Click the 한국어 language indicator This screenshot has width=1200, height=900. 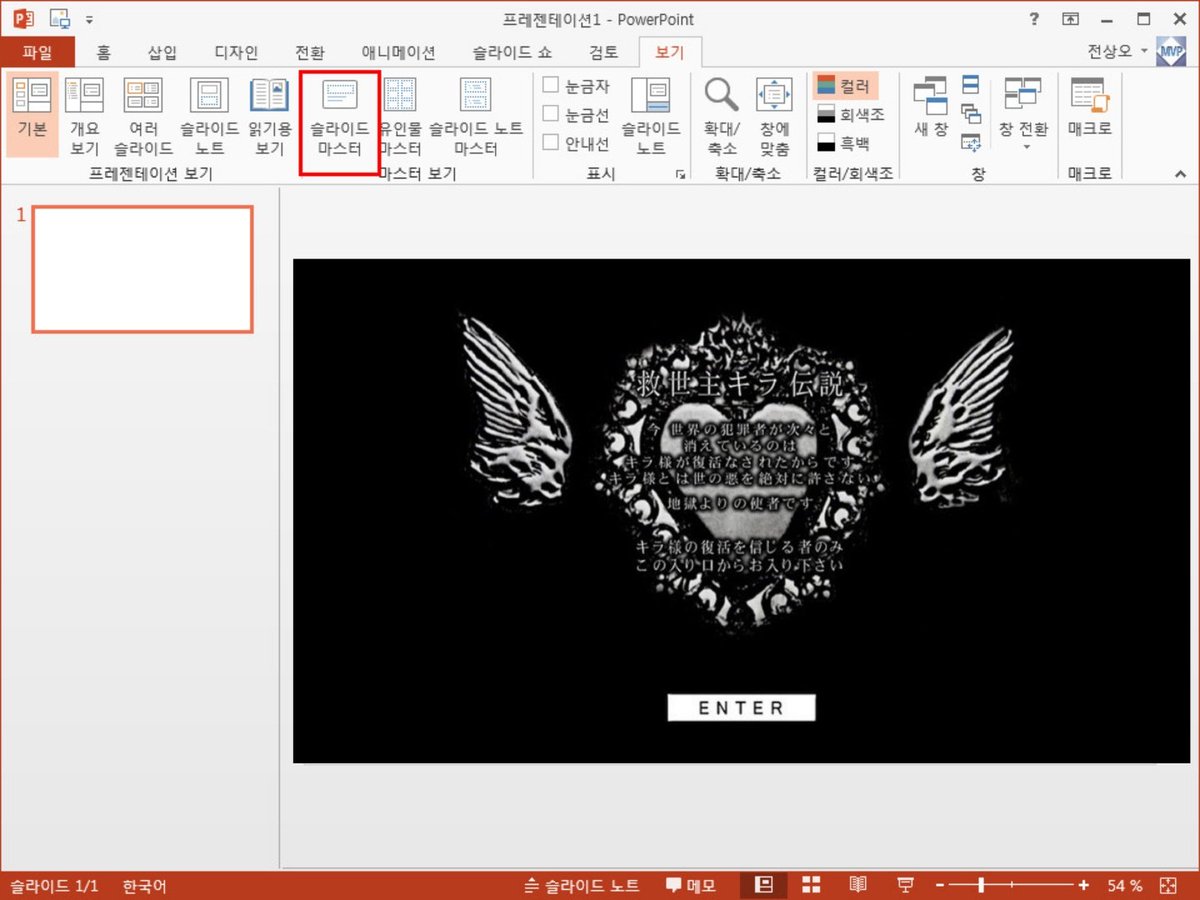145,885
